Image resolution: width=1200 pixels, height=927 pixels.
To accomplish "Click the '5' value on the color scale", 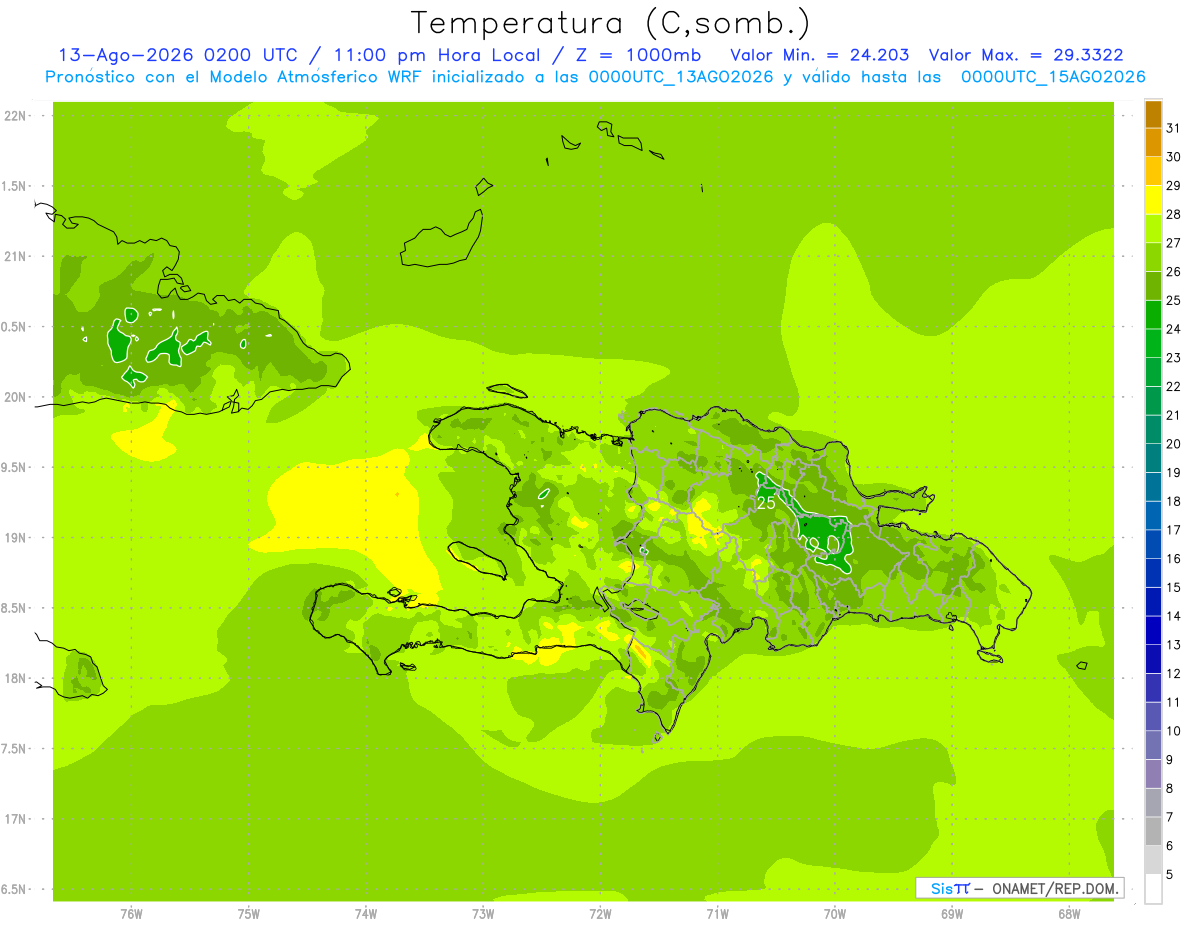I will [1170, 875].
